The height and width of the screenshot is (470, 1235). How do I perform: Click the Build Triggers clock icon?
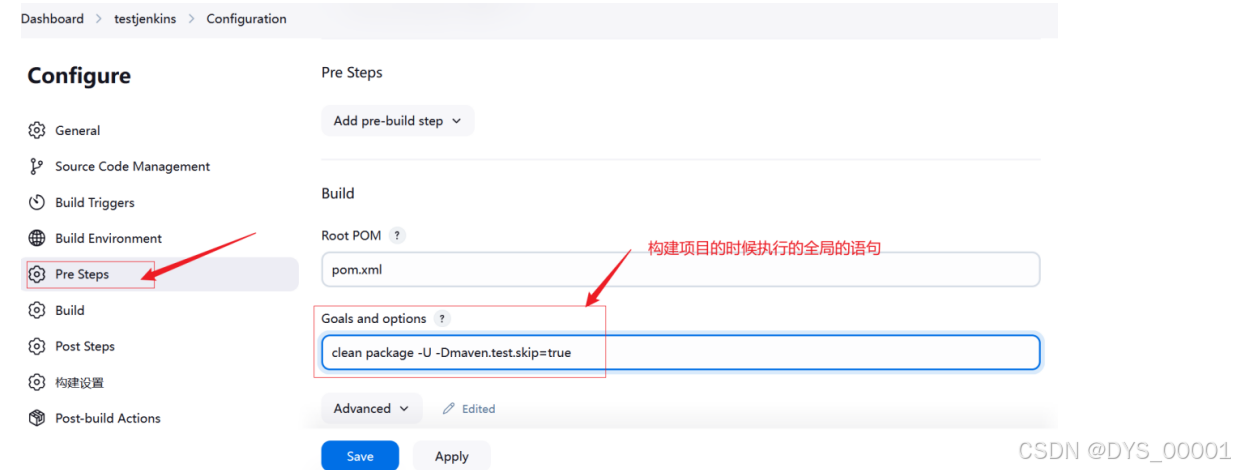click(x=37, y=202)
